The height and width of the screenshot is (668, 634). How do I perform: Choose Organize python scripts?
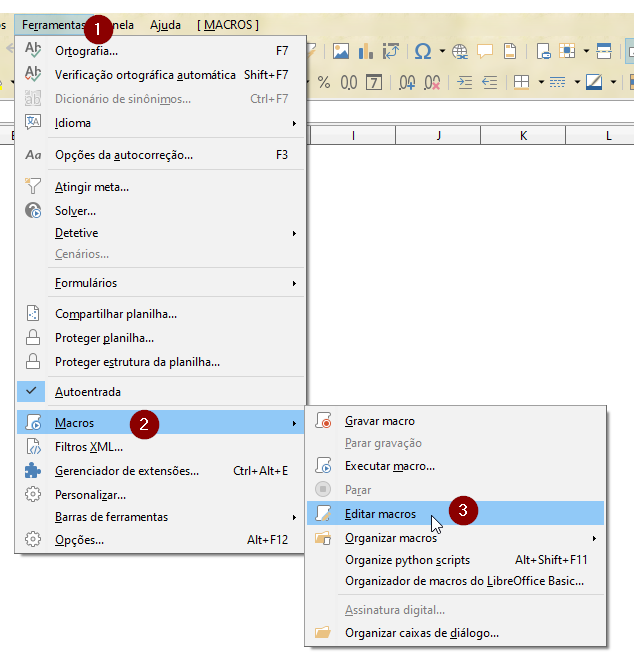pos(455,559)
